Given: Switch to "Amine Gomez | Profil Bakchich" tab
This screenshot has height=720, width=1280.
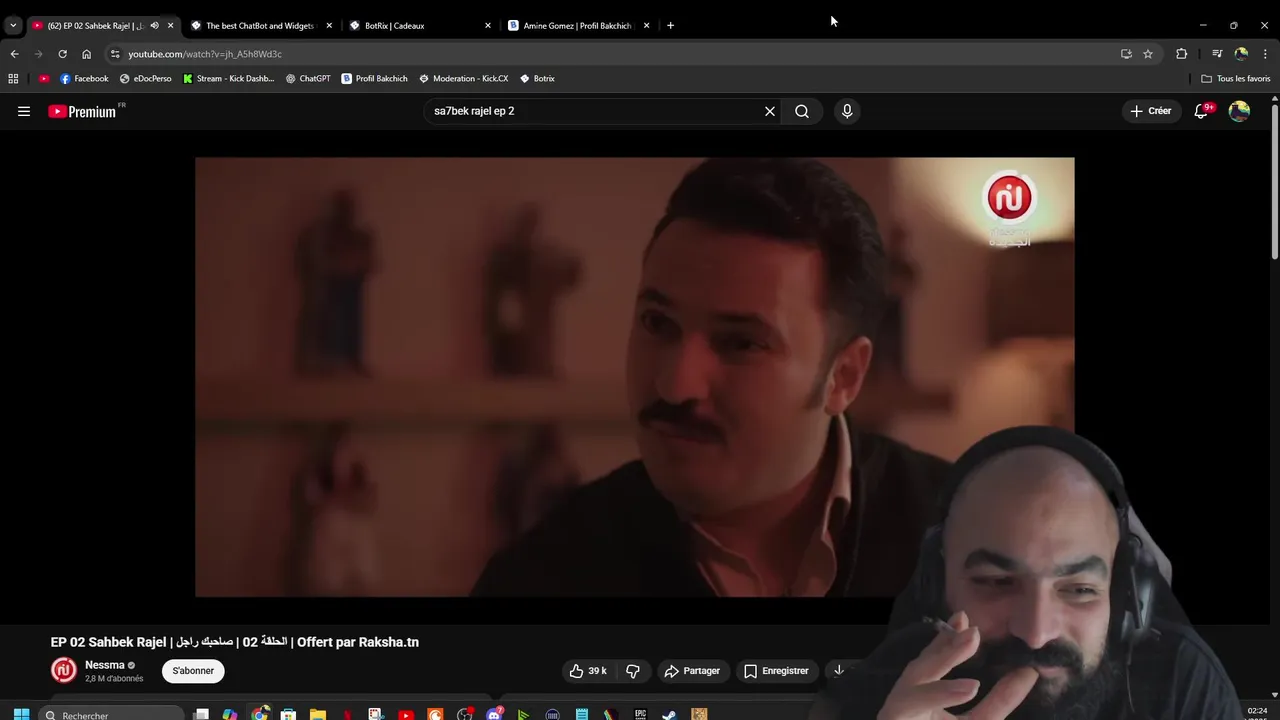Looking at the screenshot, I should (577, 26).
